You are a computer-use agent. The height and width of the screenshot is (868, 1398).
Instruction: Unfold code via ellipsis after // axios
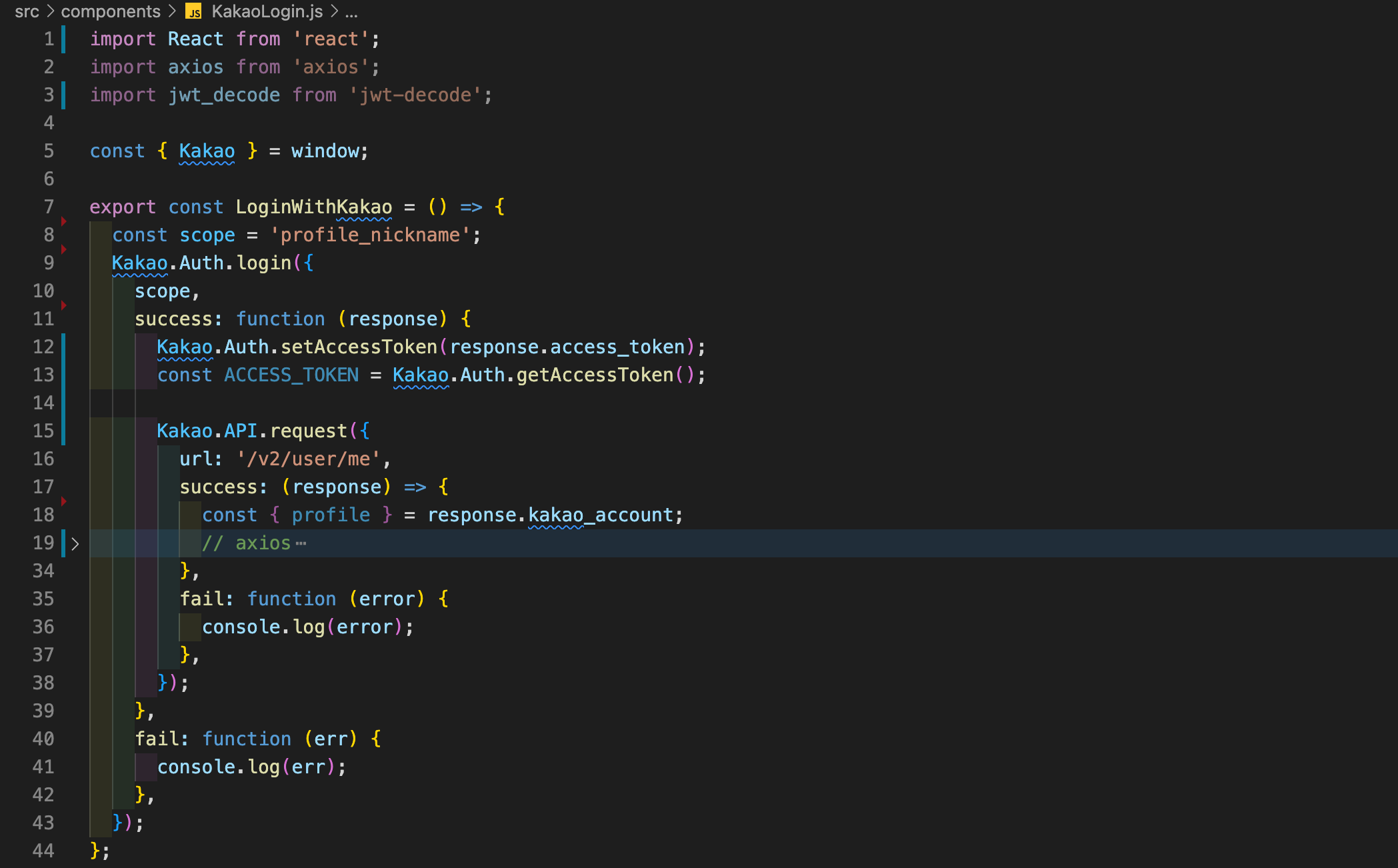tap(301, 543)
